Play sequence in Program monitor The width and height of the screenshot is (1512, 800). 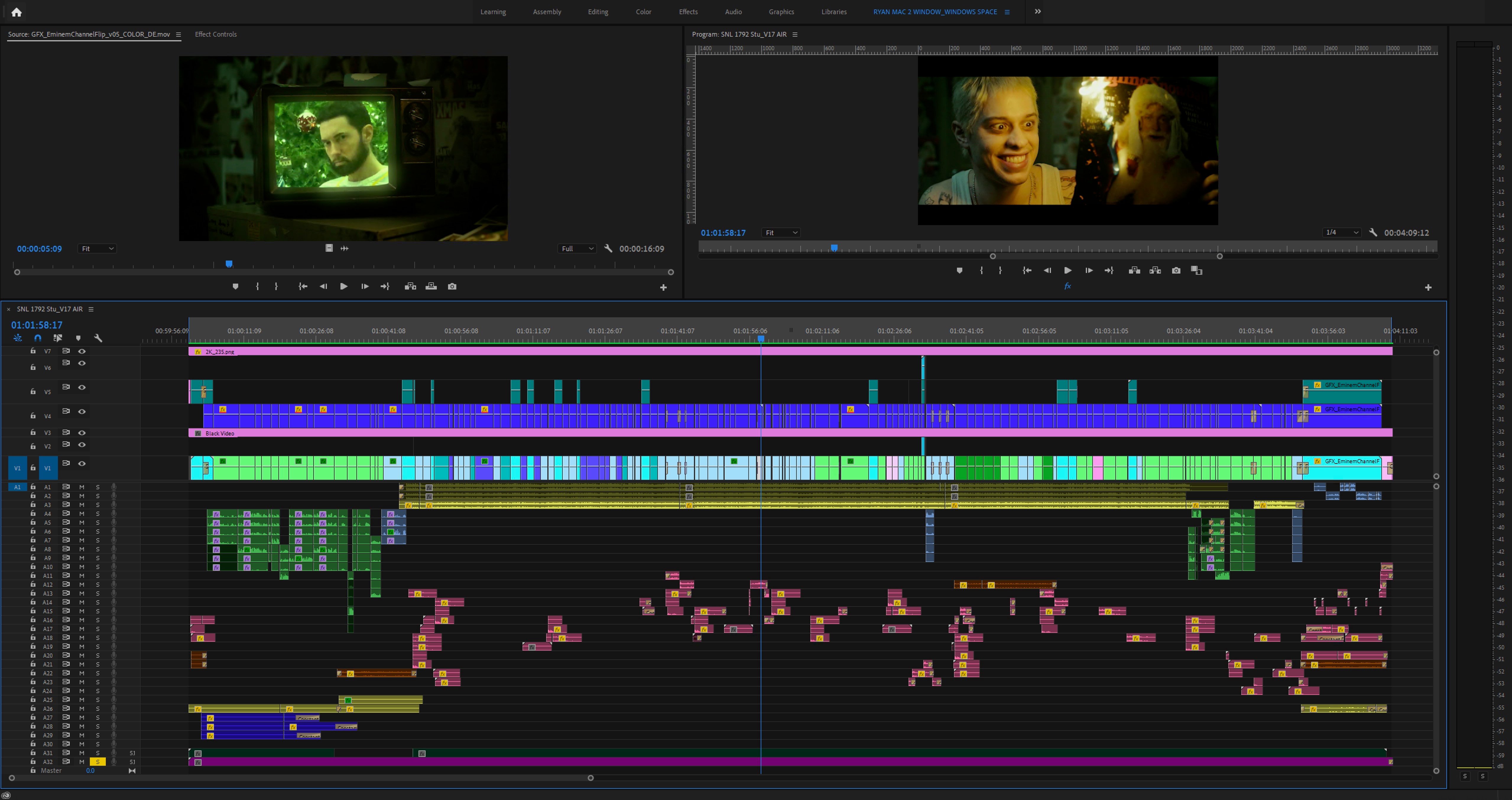(x=1068, y=270)
